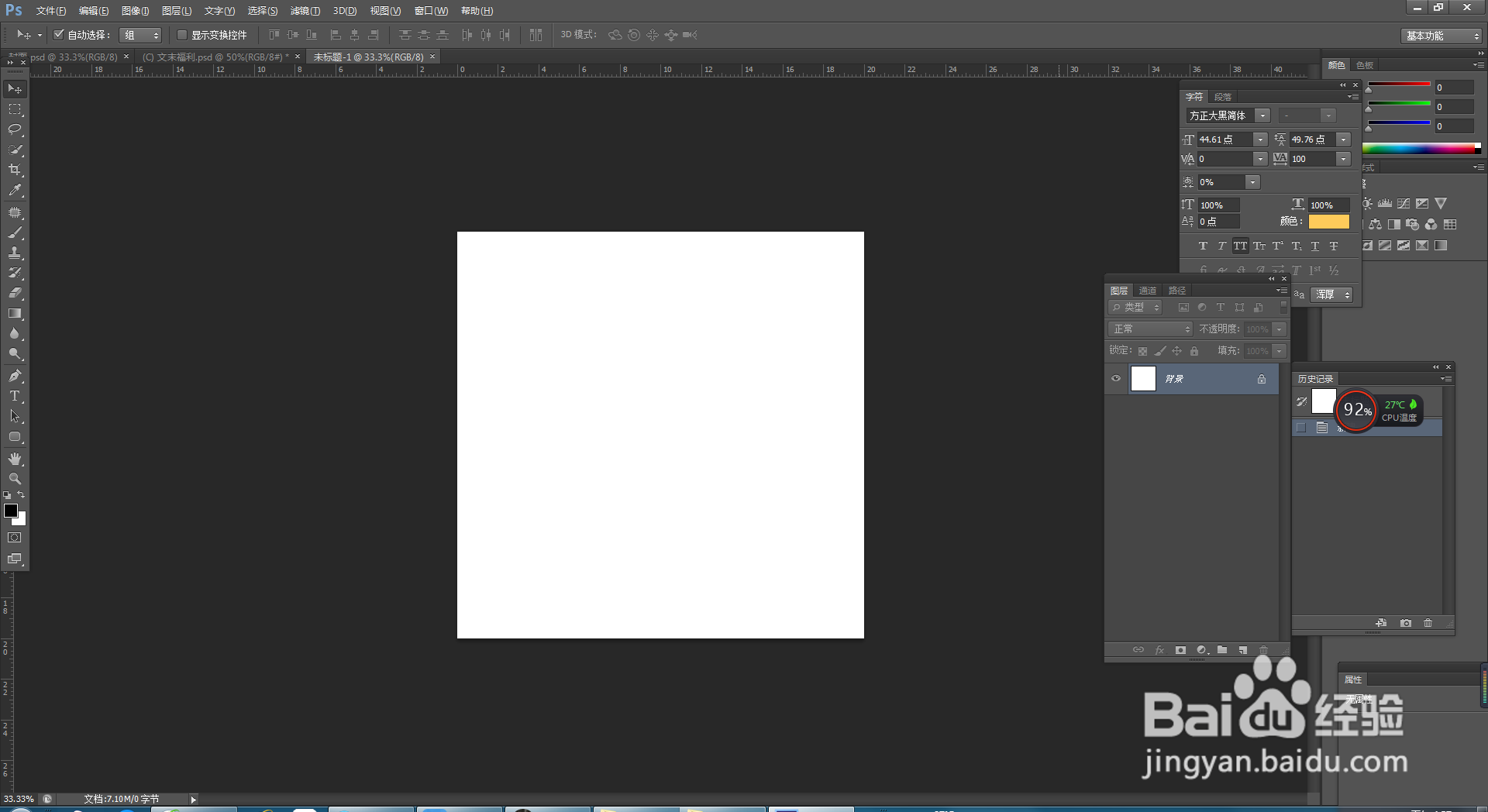Create new adjustment layer icon in Layers
The image size is (1488, 812).
pyautogui.click(x=1202, y=650)
